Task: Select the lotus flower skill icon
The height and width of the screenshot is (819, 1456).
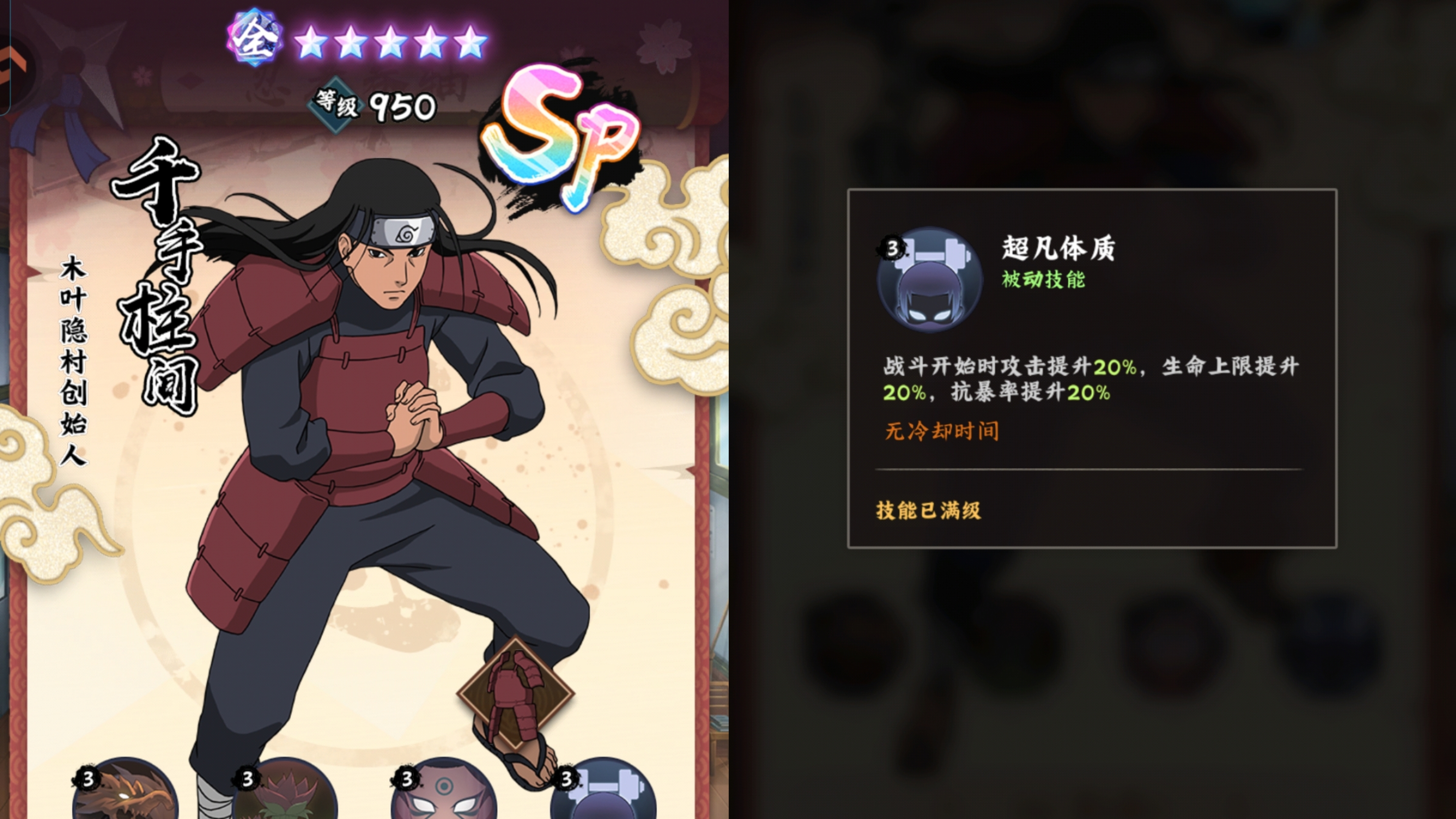Action: point(285,789)
